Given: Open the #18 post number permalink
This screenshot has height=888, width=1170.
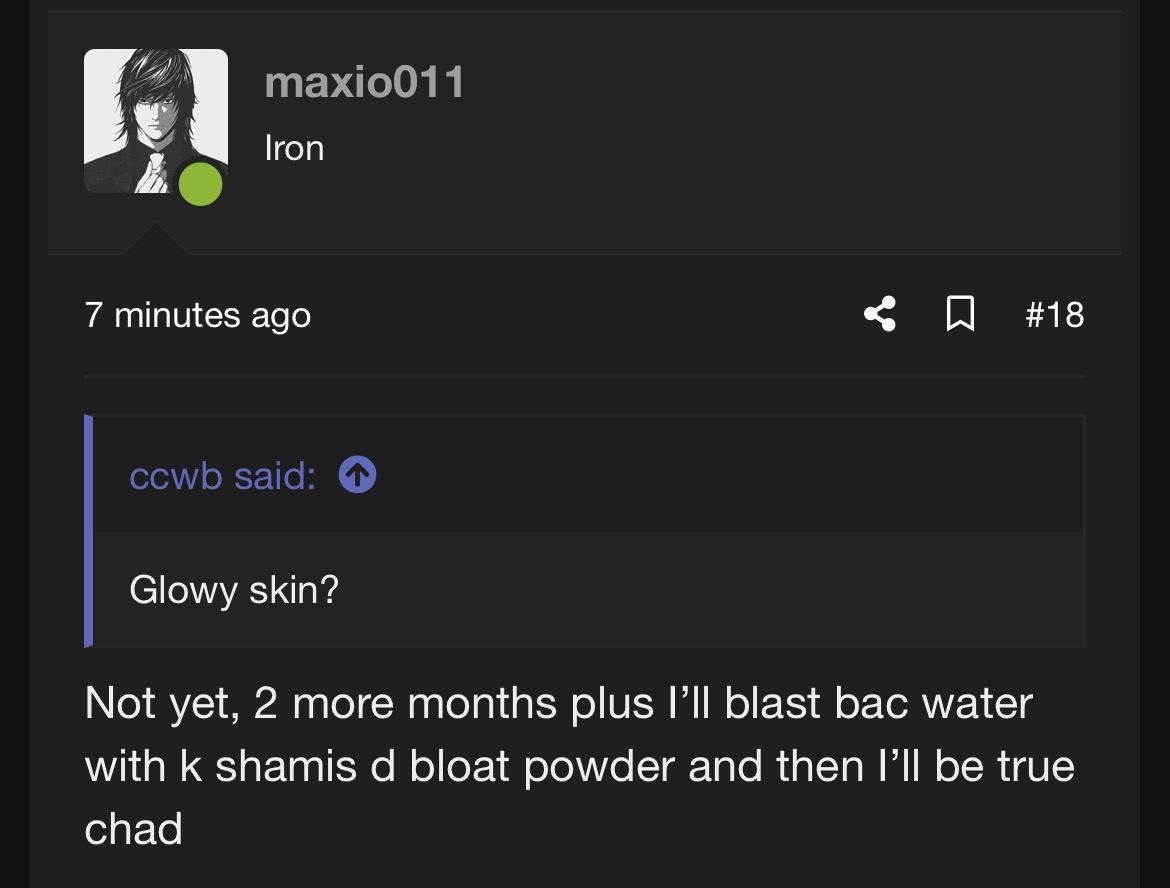Looking at the screenshot, I should pyautogui.click(x=1054, y=315).
